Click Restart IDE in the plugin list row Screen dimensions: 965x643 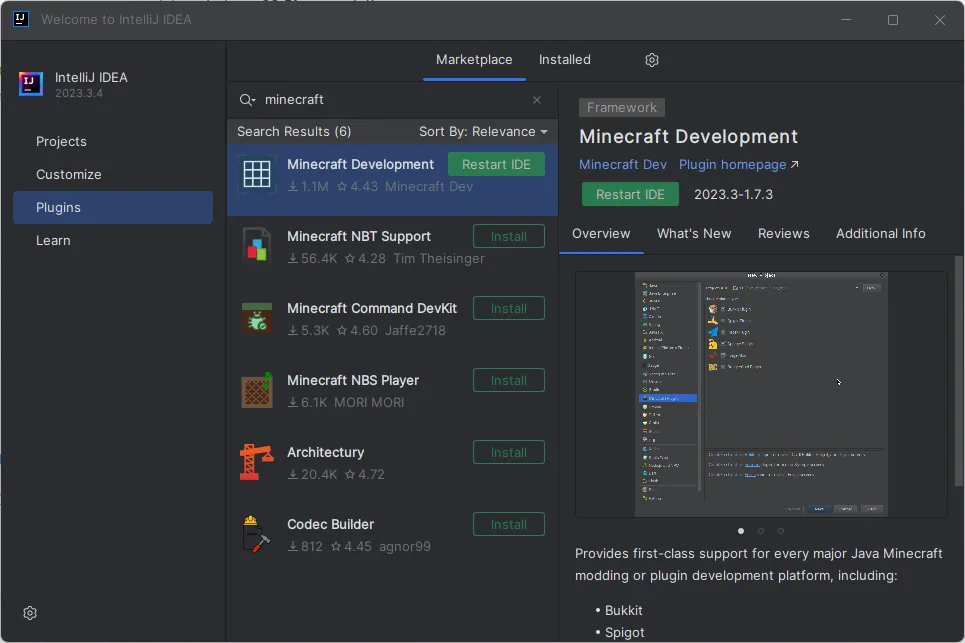(x=496, y=164)
